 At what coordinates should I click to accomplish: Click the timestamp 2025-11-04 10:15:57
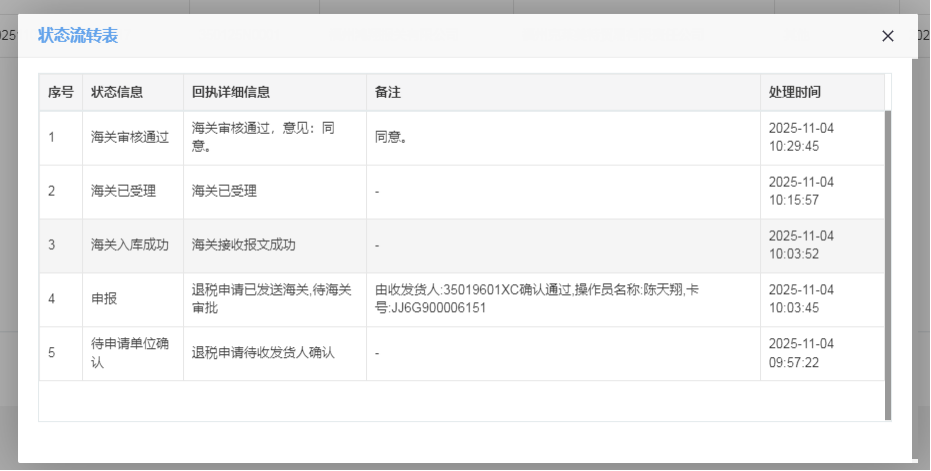click(801, 191)
